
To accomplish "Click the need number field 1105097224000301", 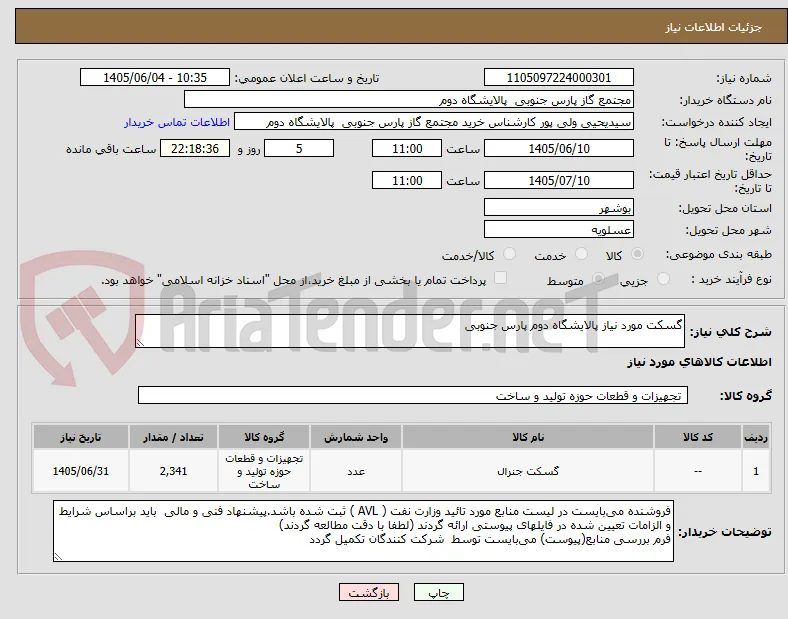I will click(x=558, y=78).
